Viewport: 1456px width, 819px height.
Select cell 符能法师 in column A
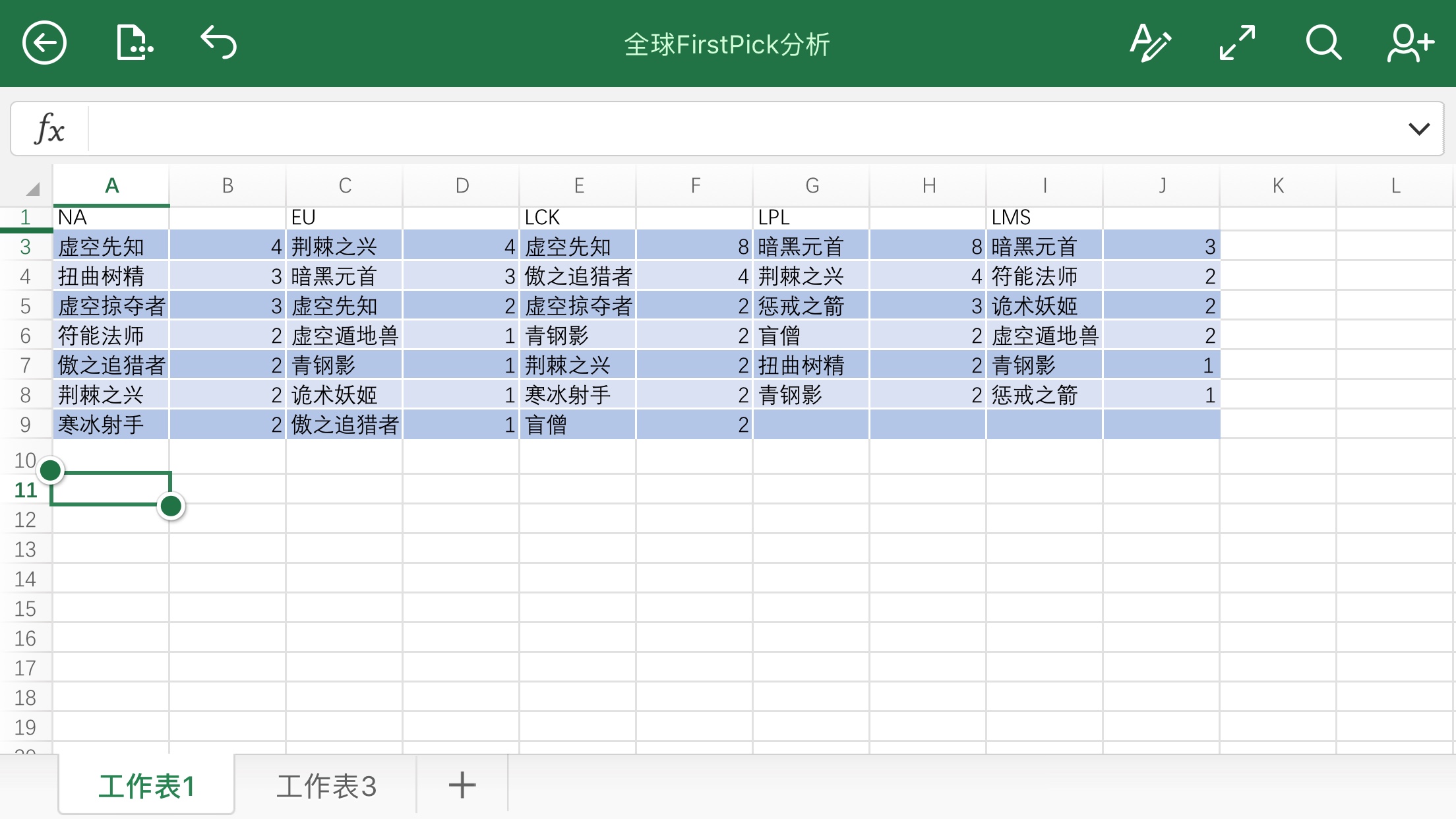(111, 336)
